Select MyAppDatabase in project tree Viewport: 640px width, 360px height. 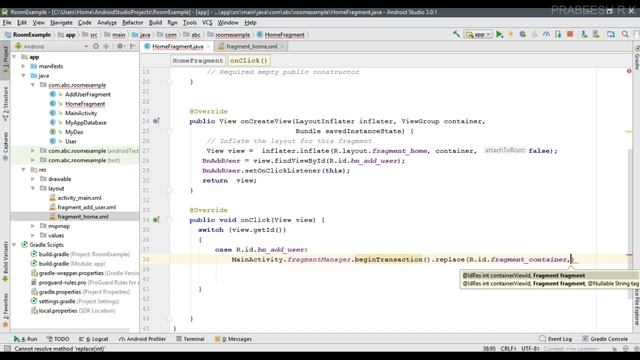point(86,122)
